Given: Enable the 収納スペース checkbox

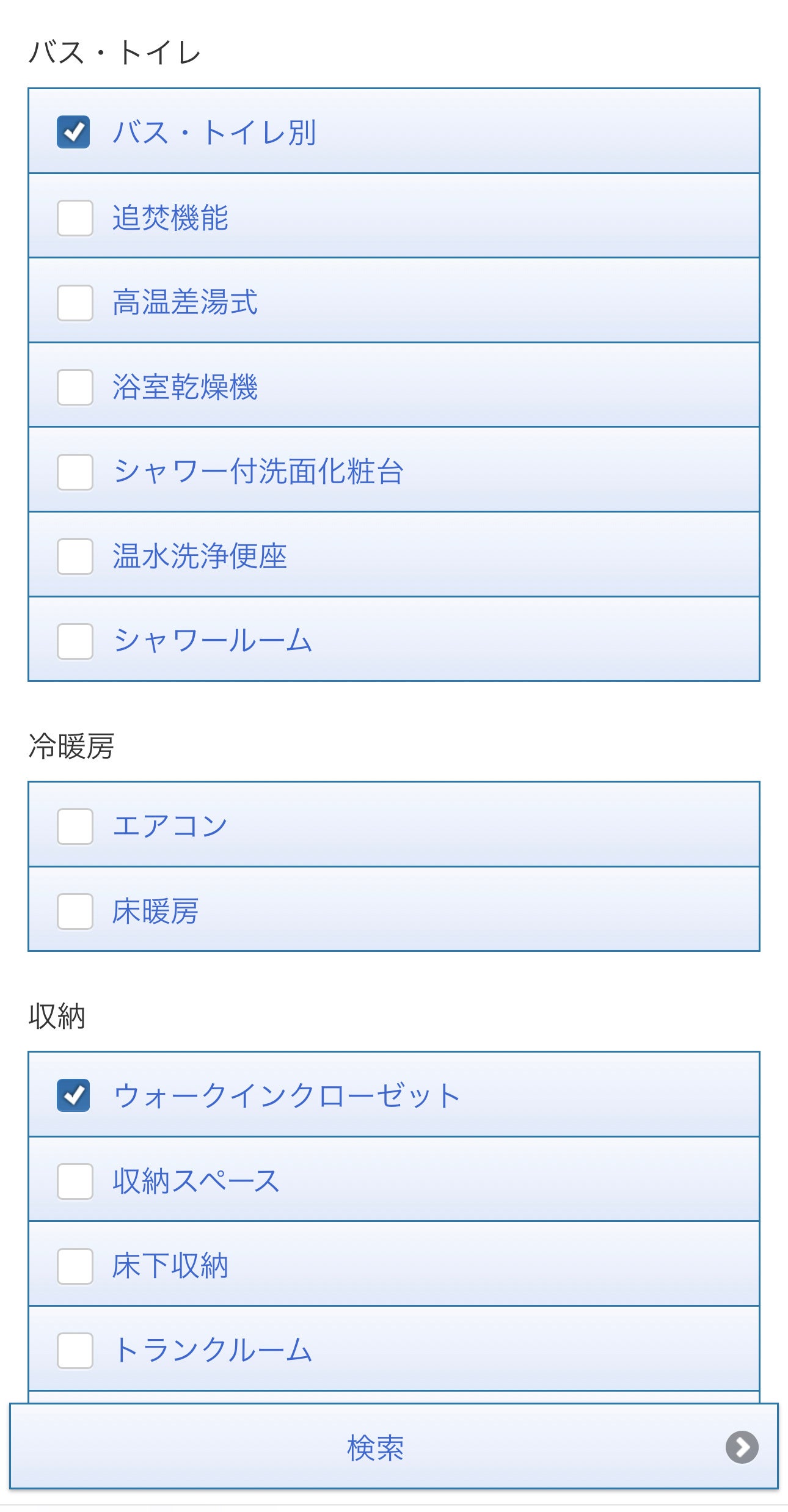Looking at the screenshot, I should pos(75,1181).
